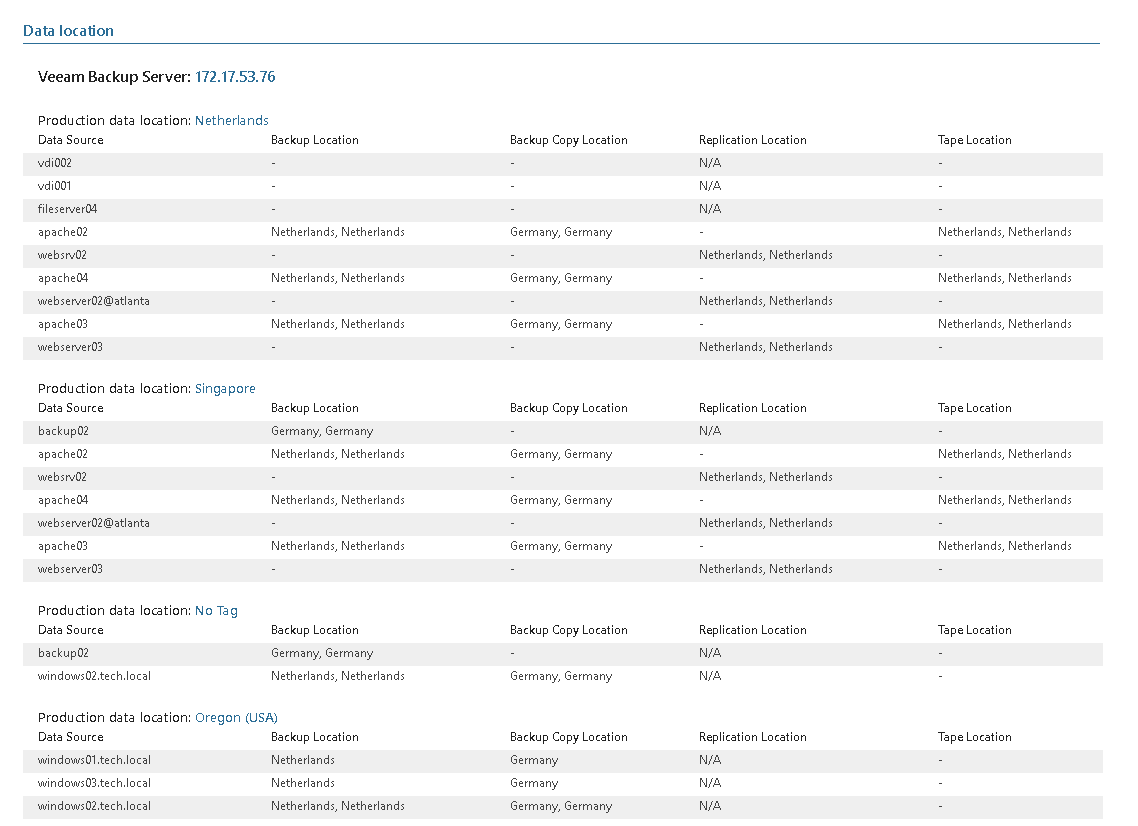Click Backup Copy Location header in the Singapore table

click(x=568, y=408)
